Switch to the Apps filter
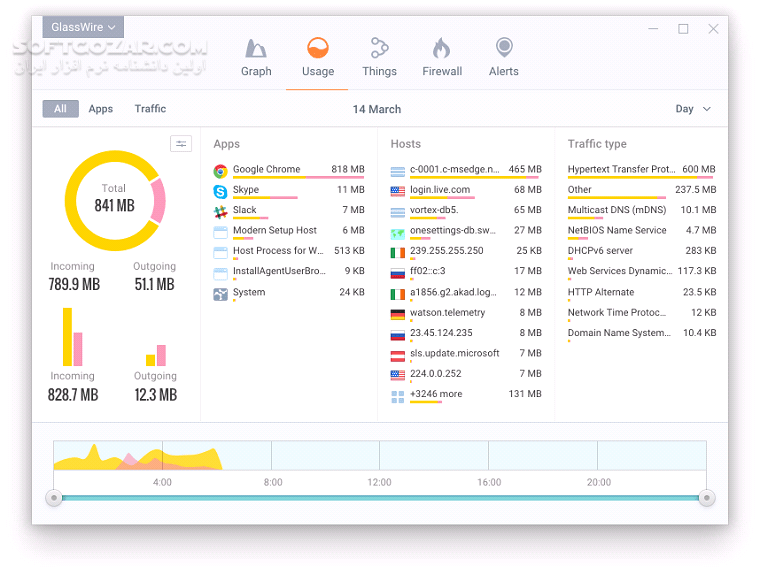Screen dimensions: 760x574 101,109
